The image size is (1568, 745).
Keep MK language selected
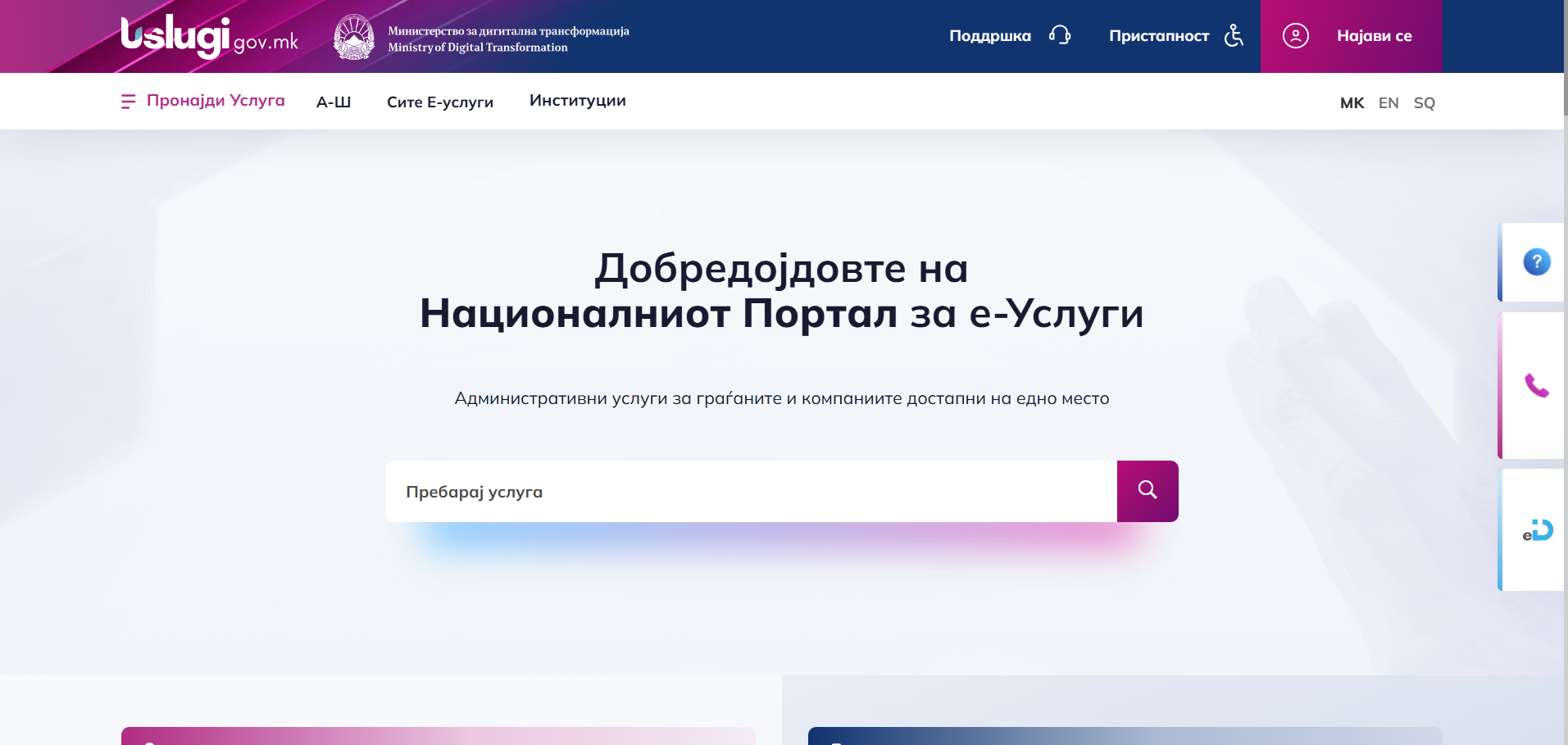(x=1352, y=102)
